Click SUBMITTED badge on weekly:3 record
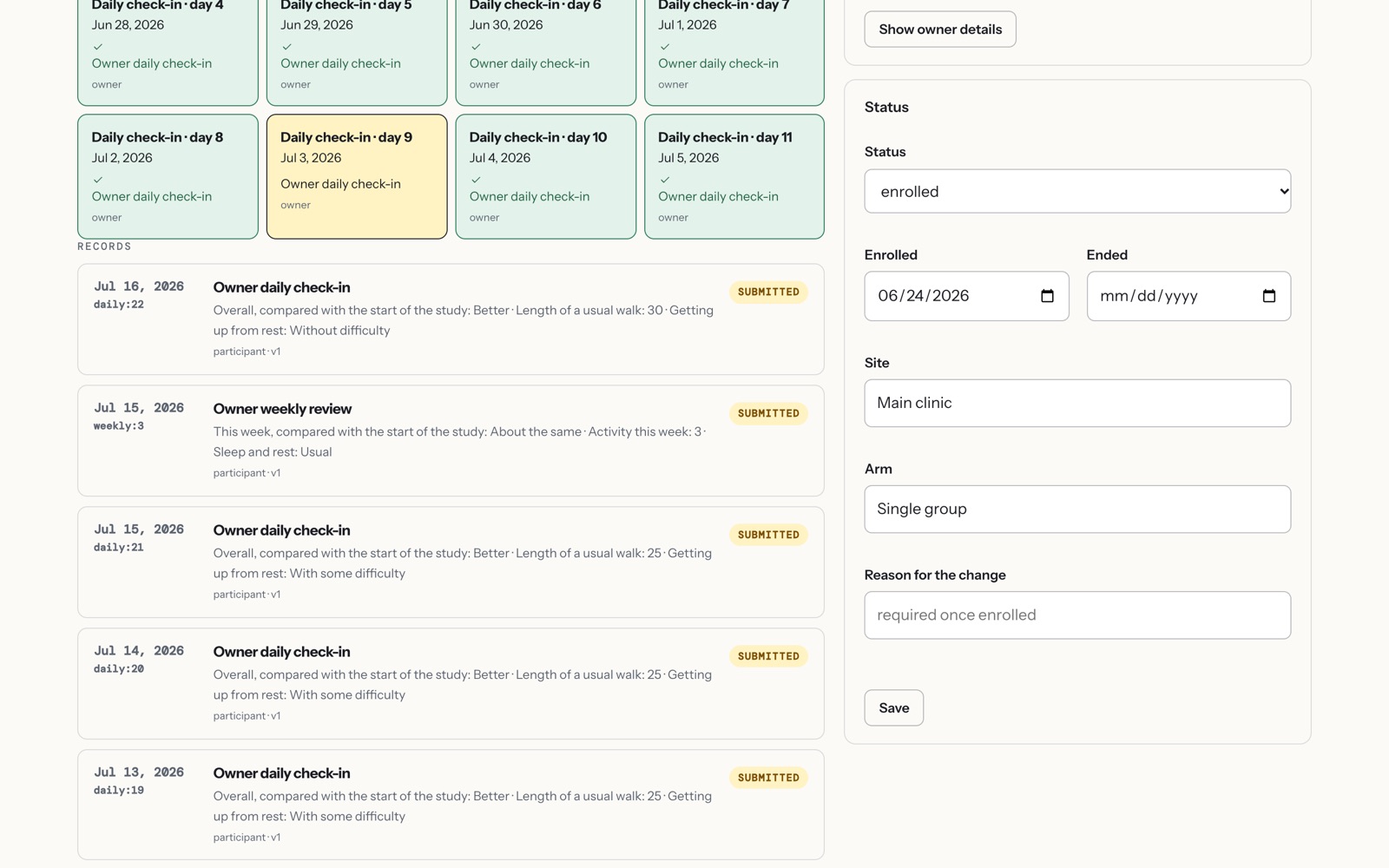This screenshot has width=1389, height=868. (768, 413)
